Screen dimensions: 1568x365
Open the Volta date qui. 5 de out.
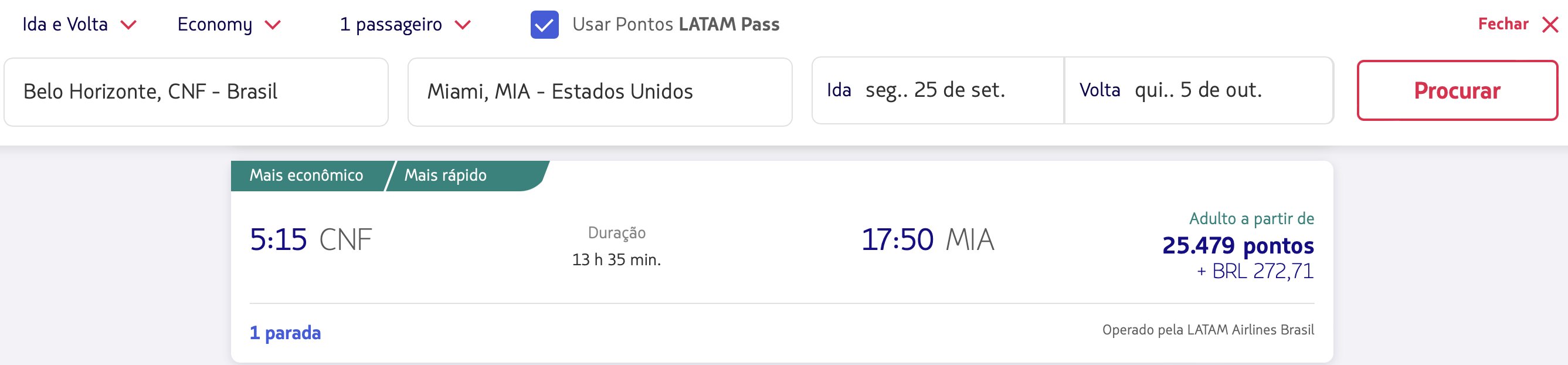pyautogui.click(x=1199, y=90)
